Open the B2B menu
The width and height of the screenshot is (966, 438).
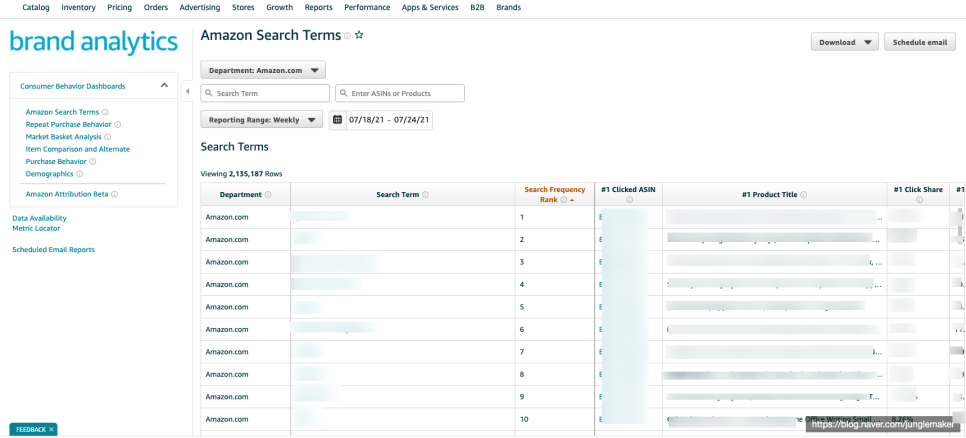click(x=477, y=7)
